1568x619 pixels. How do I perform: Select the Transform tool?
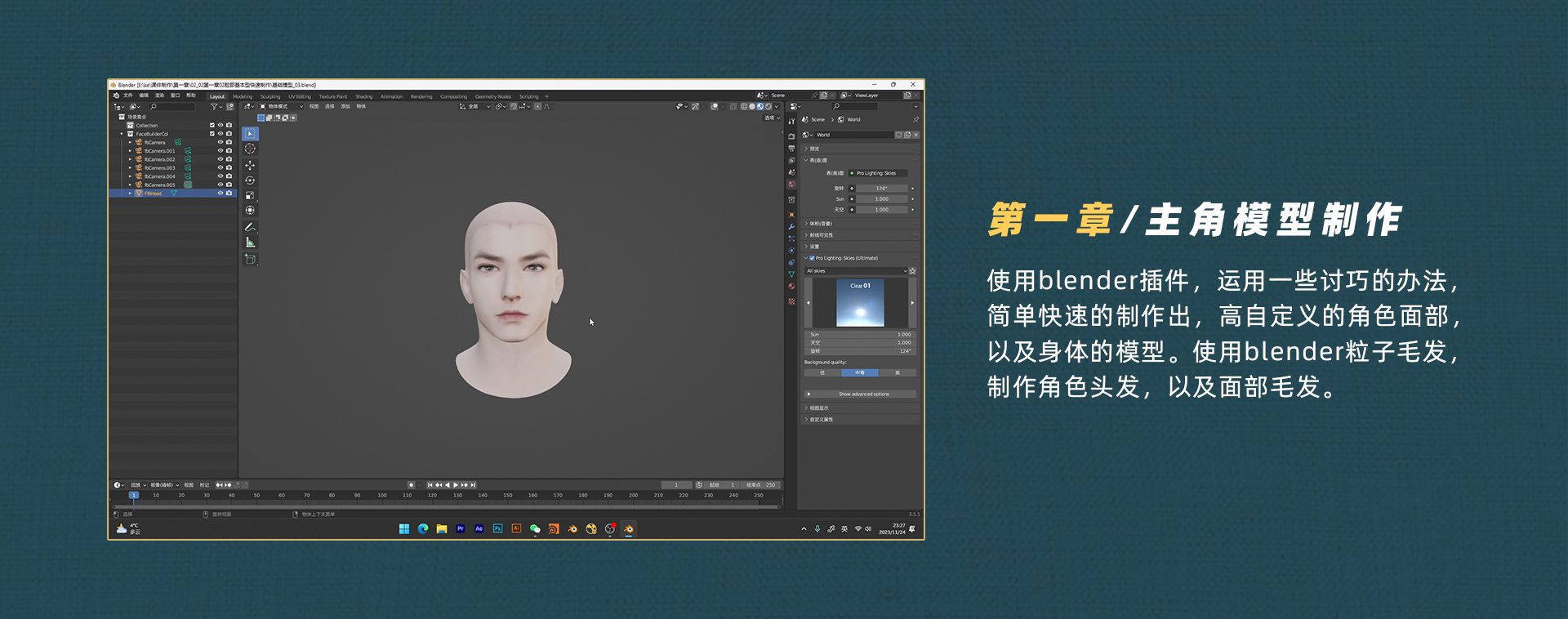click(x=250, y=211)
